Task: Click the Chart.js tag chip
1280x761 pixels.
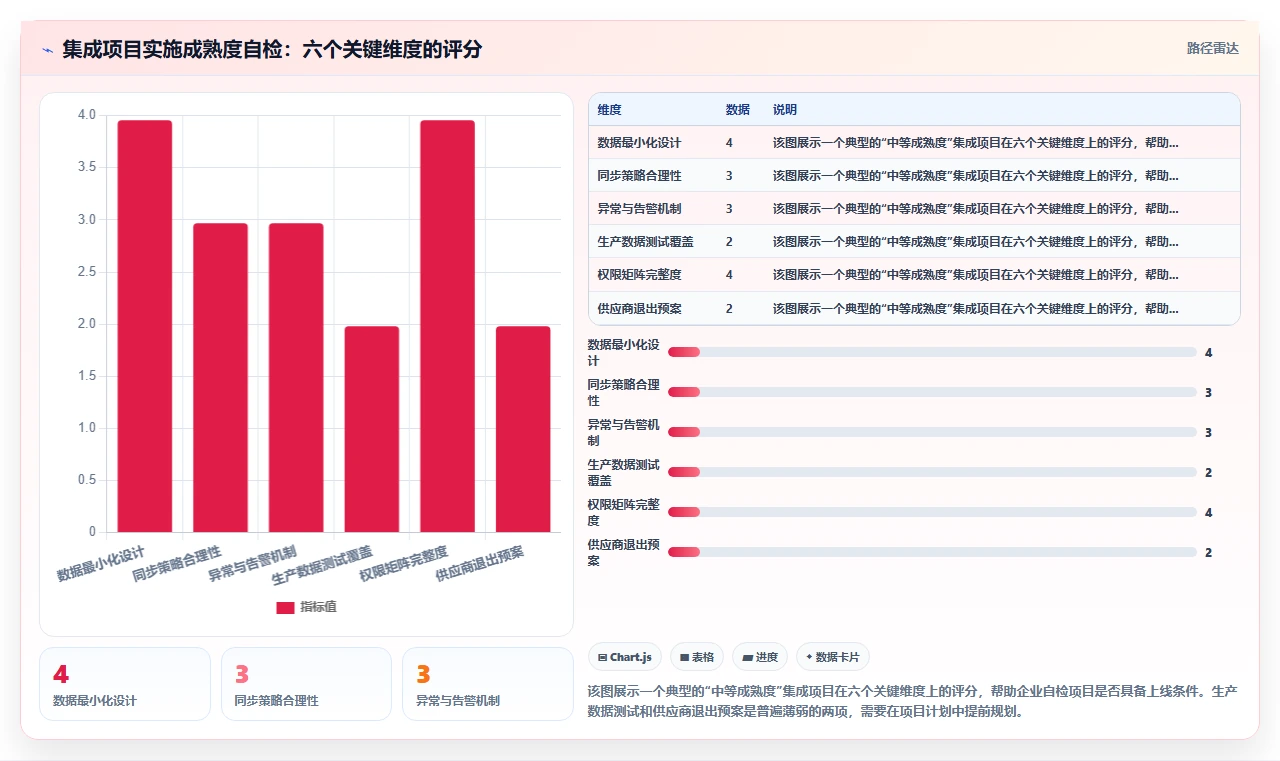Action: 625,657
